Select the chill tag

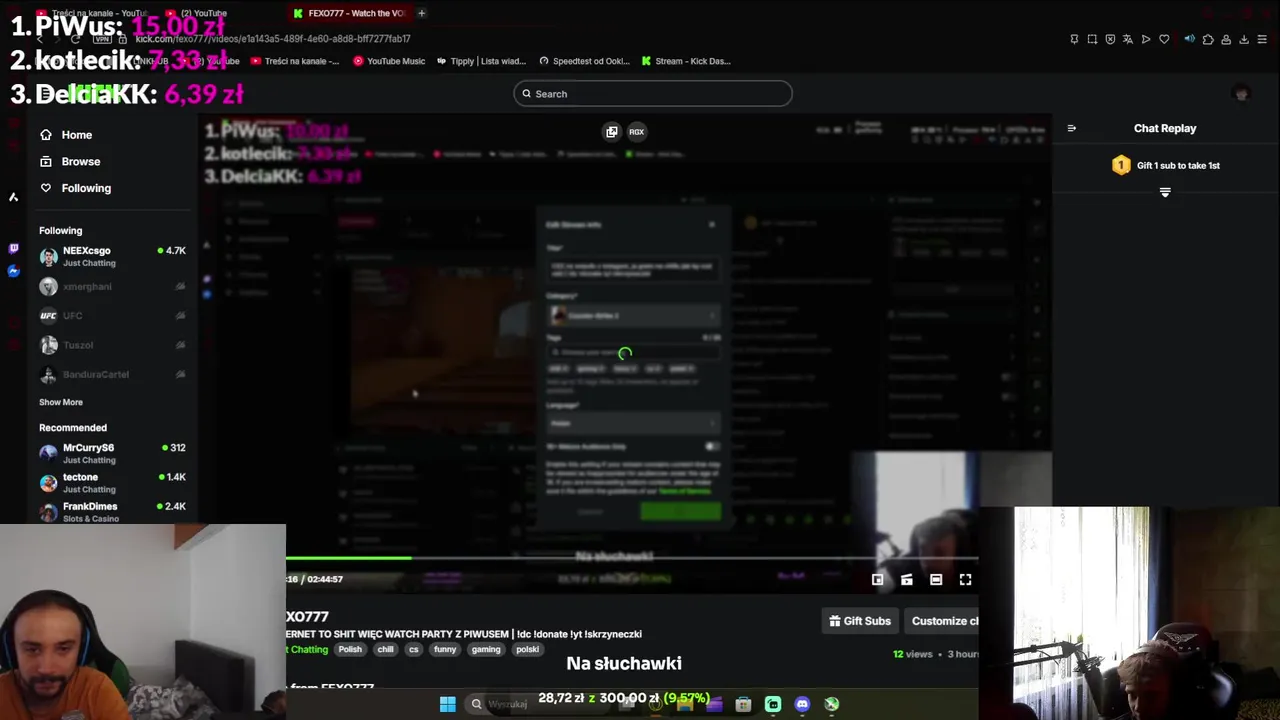point(385,649)
